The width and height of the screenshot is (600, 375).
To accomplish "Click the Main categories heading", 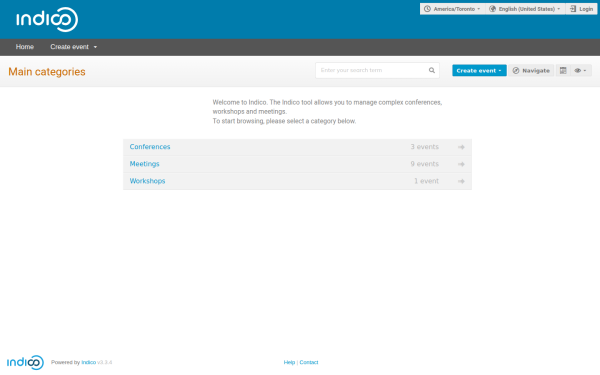I will click(x=47, y=72).
